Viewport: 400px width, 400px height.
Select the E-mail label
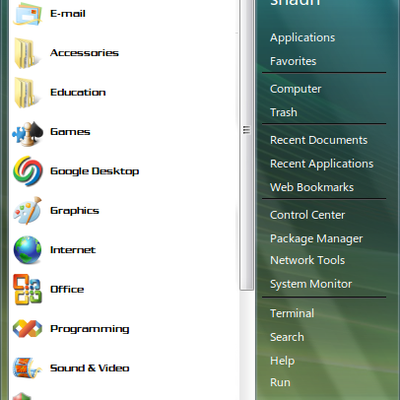click(x=68, y=14)
